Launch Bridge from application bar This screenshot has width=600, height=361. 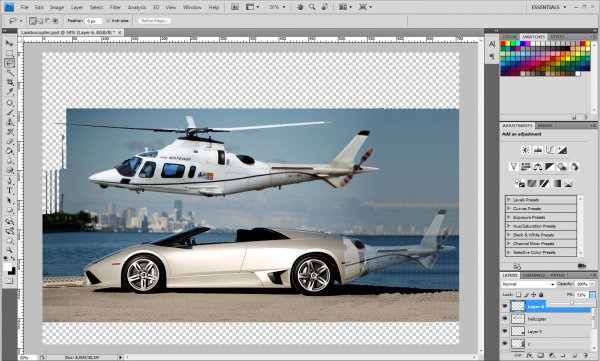click(235, 7)
